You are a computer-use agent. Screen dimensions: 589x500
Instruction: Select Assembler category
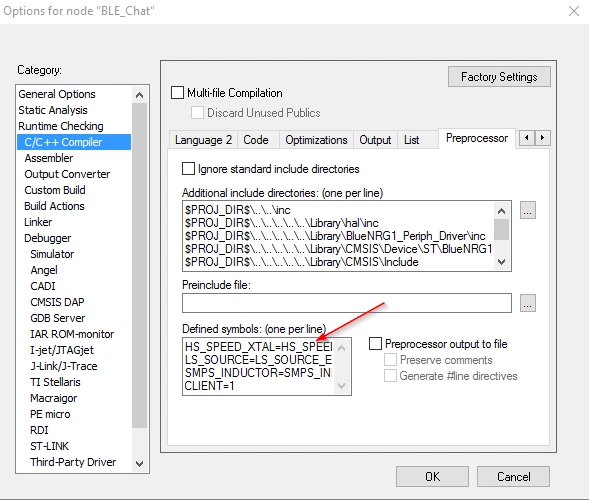point(74,158)
